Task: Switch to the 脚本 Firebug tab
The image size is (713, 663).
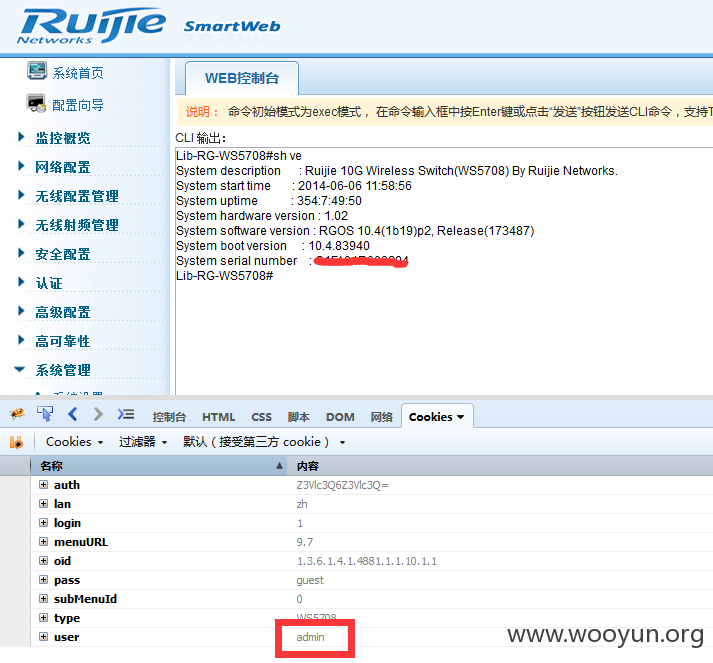Action: tap(298, 417)
